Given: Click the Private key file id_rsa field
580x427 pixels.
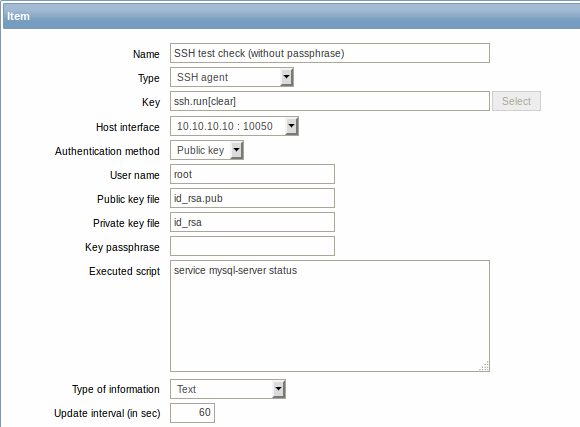Looking at the screenshot, I should point(252,222).
